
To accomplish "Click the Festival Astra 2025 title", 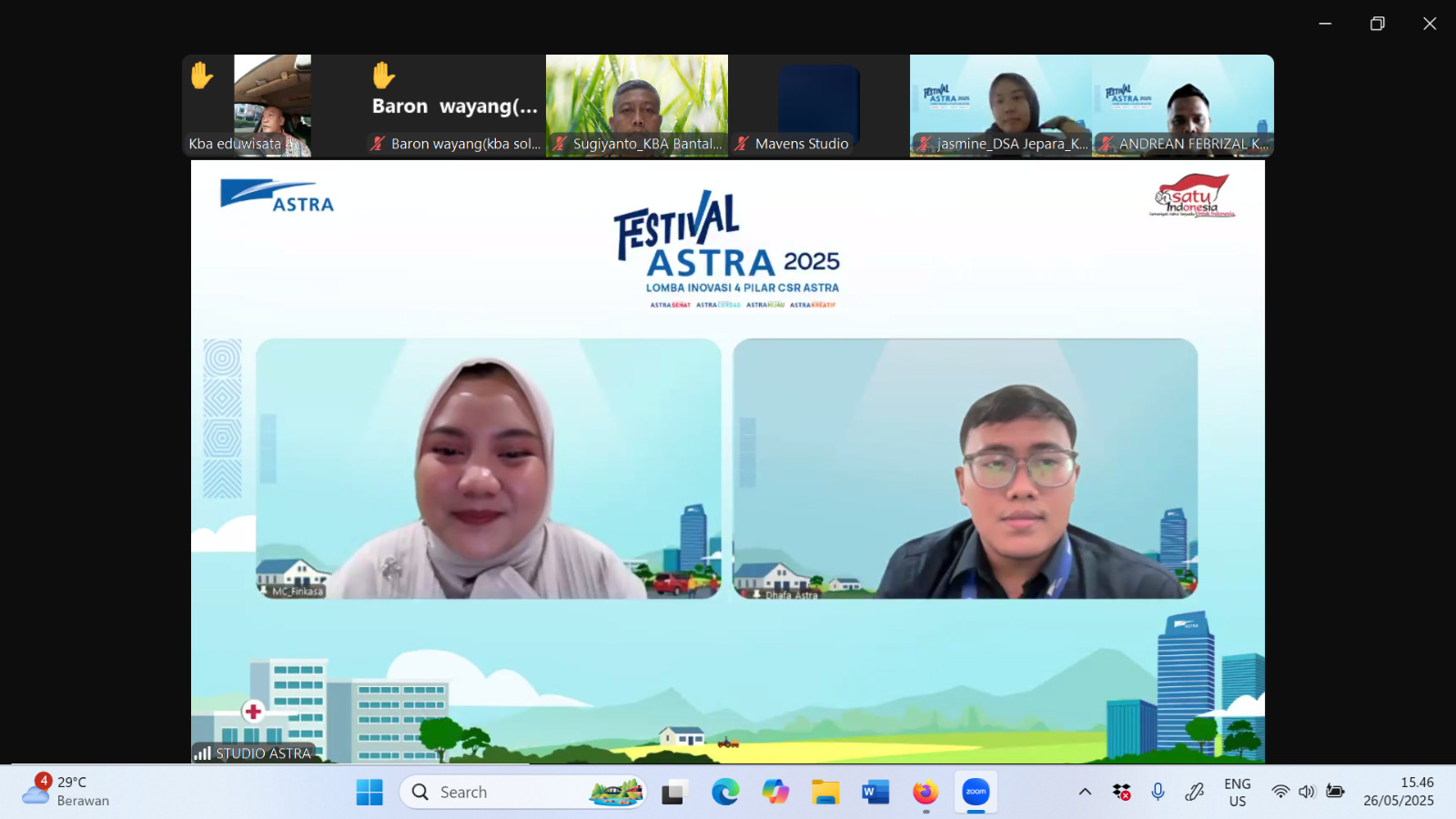I will (x=726, y=235).
